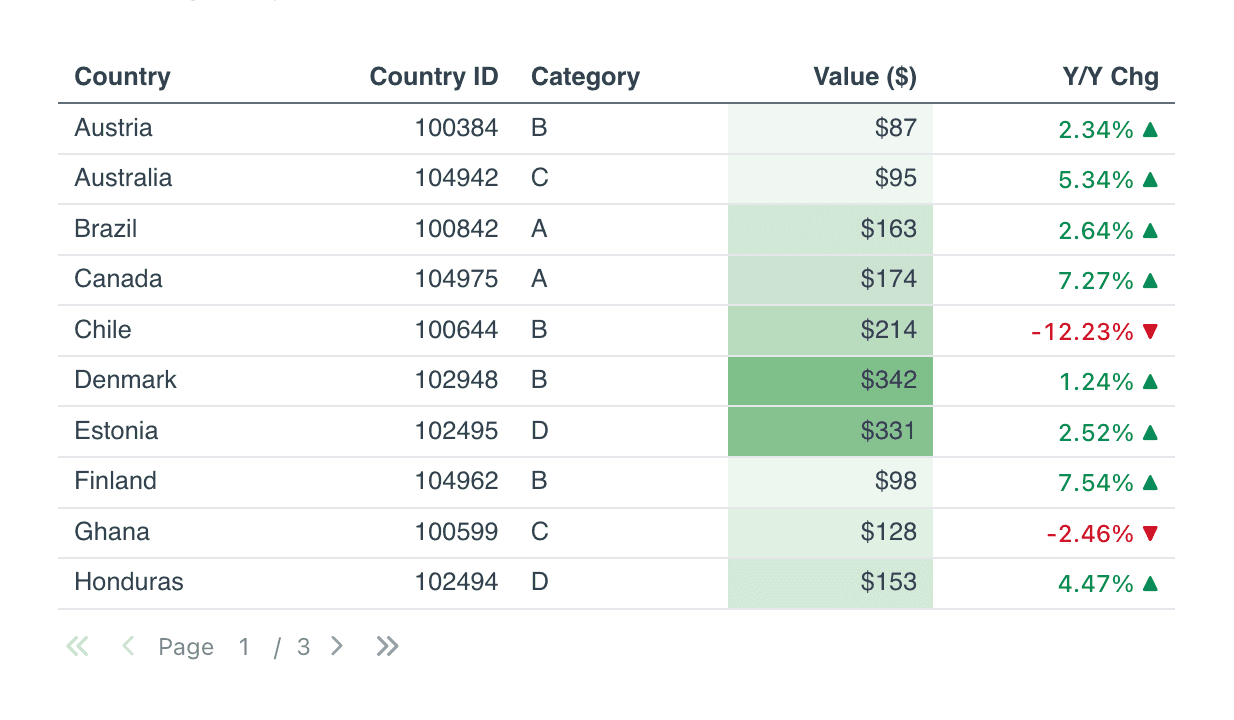Click the red down arrow for Ghana
This screenshot has height=720, width=1234.
click(x=1150, y=533)
